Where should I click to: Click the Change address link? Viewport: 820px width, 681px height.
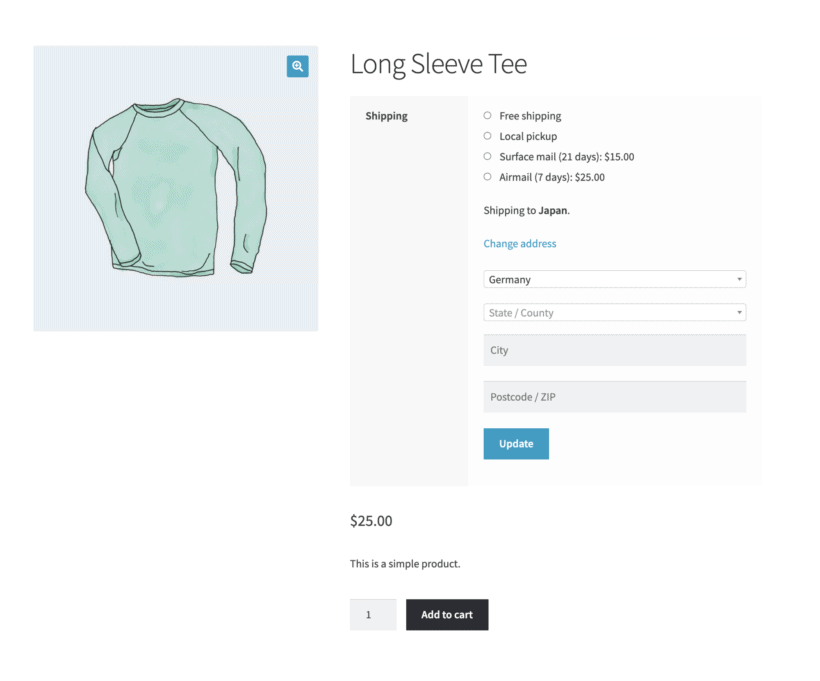[519, 243]
